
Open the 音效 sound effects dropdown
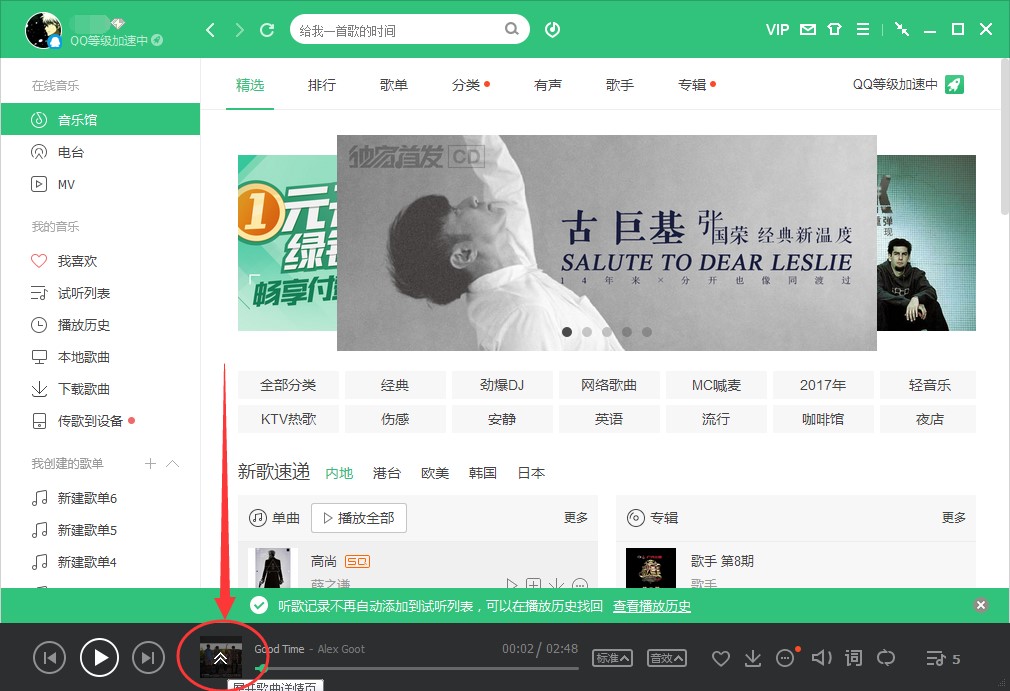(x=666, y=658)
